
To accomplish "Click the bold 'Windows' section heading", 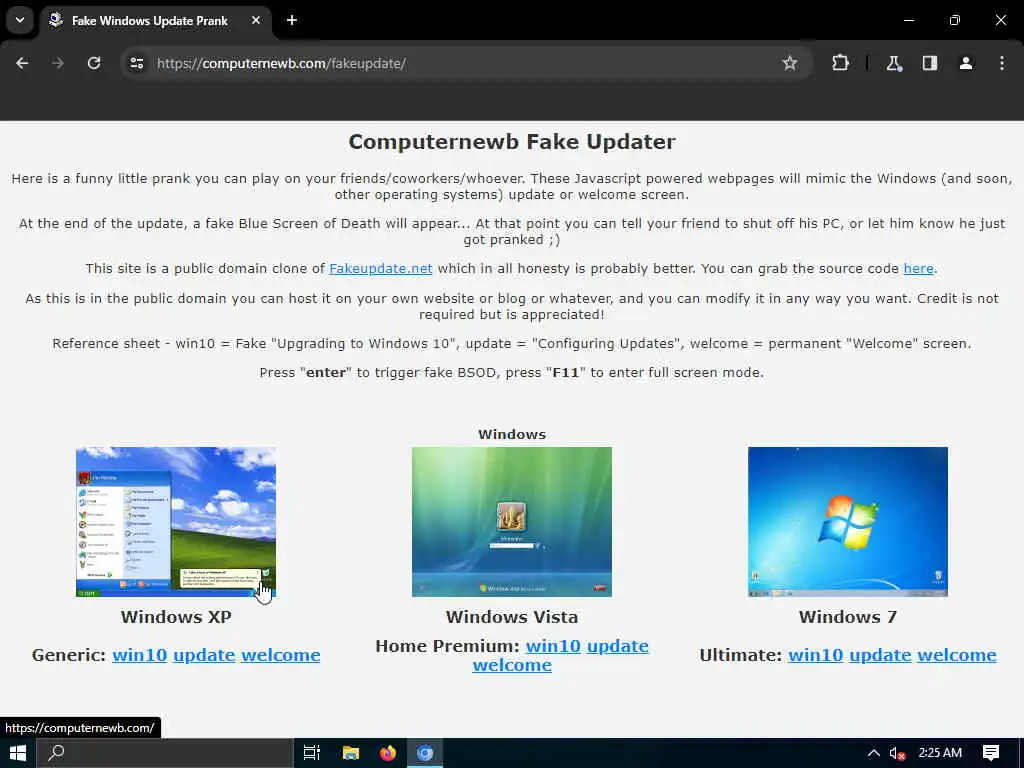I will point(512,434).
